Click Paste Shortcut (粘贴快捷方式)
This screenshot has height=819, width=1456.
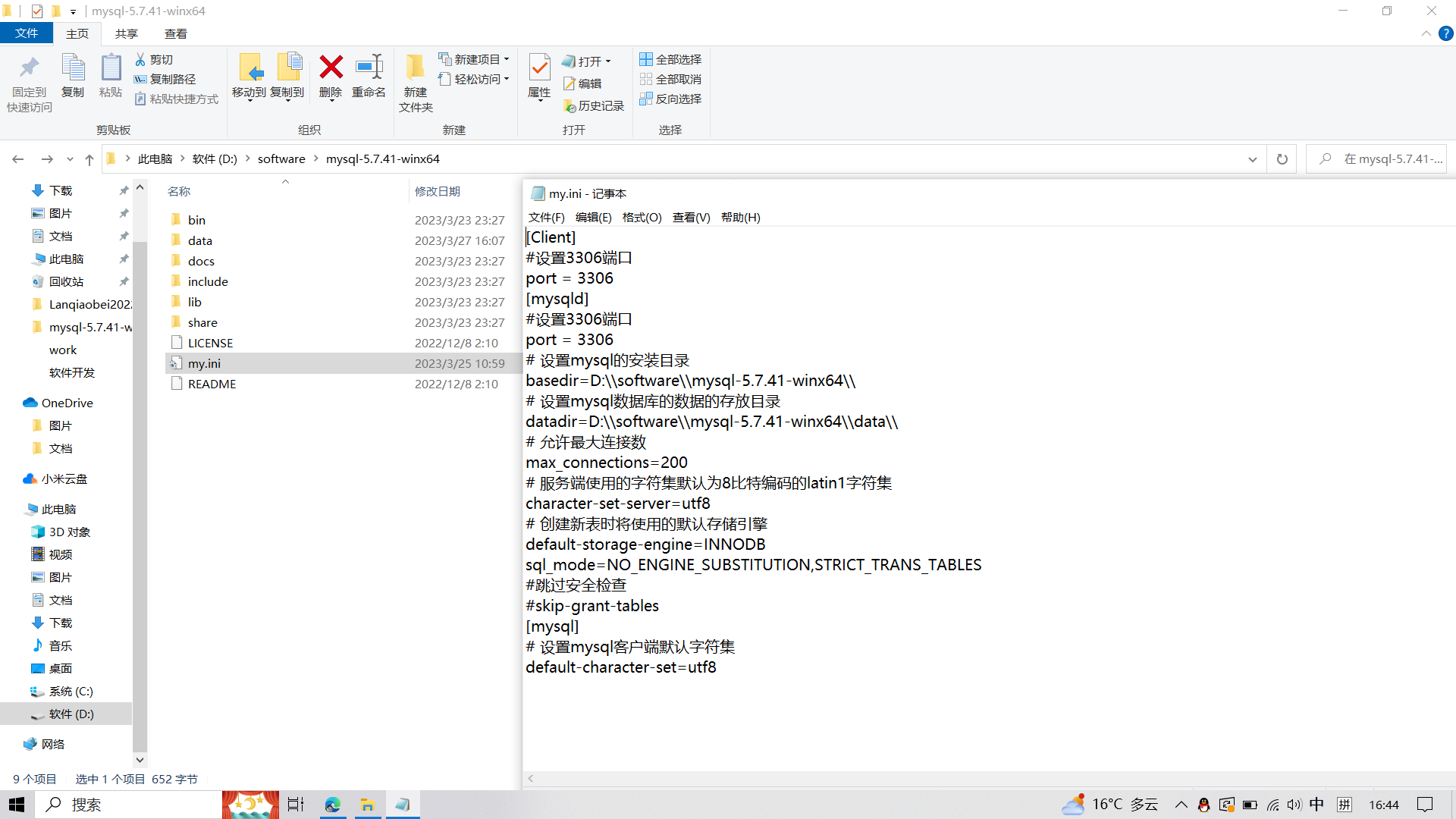coord(176,99)
